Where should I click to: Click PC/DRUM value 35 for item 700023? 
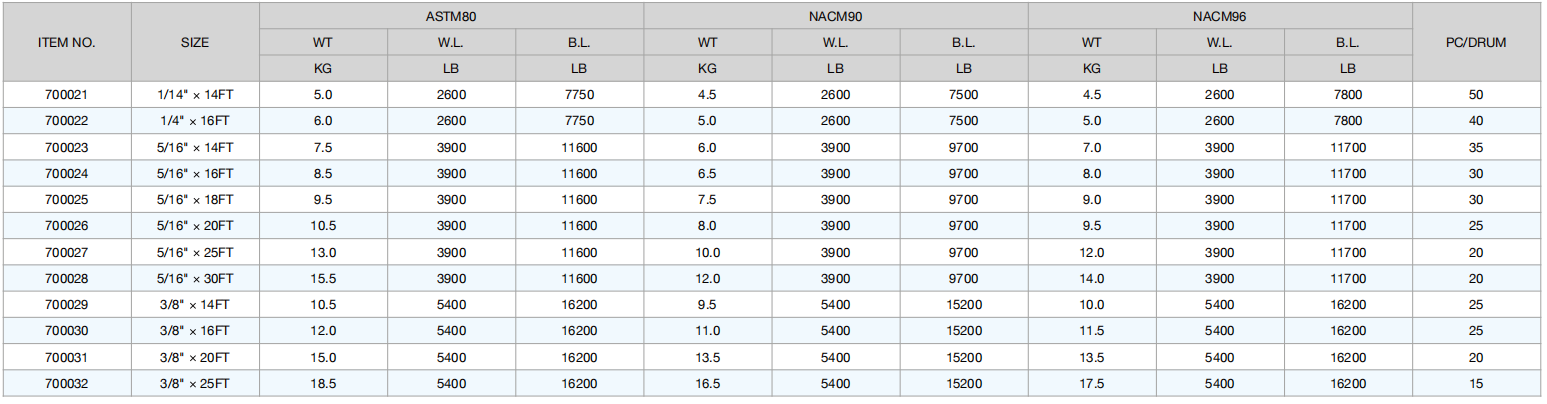coord(1476,147)
